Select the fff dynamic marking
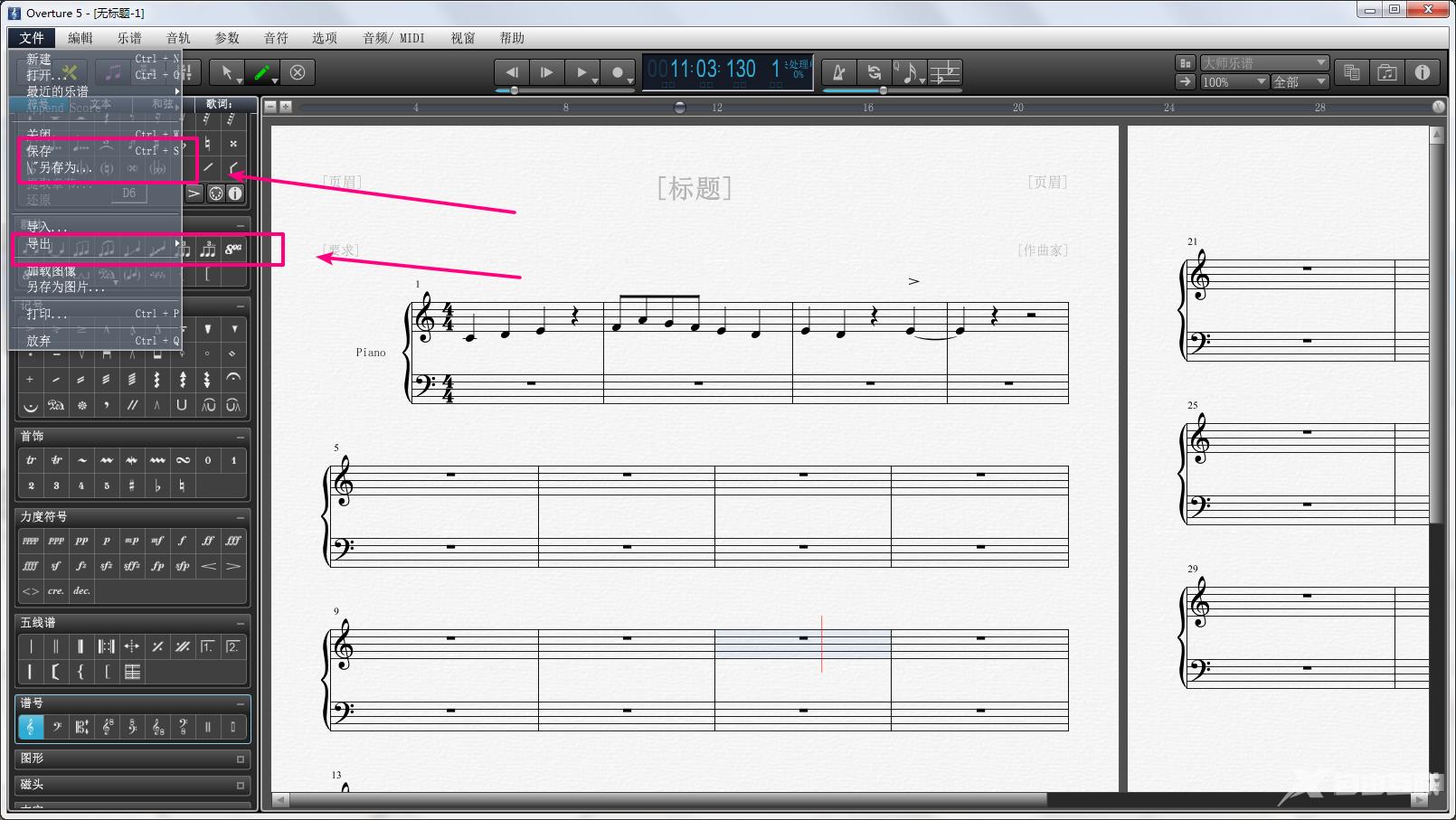 pyautogui.click(x=233, y=541)
